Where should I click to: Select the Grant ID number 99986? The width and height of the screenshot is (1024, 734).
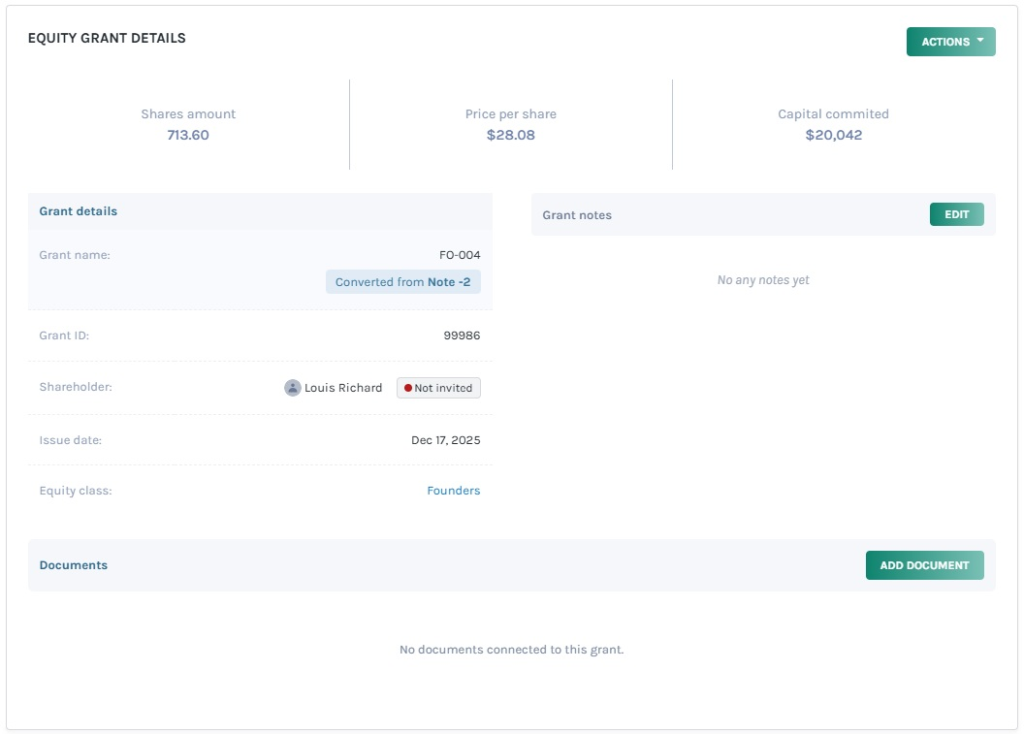461,336
